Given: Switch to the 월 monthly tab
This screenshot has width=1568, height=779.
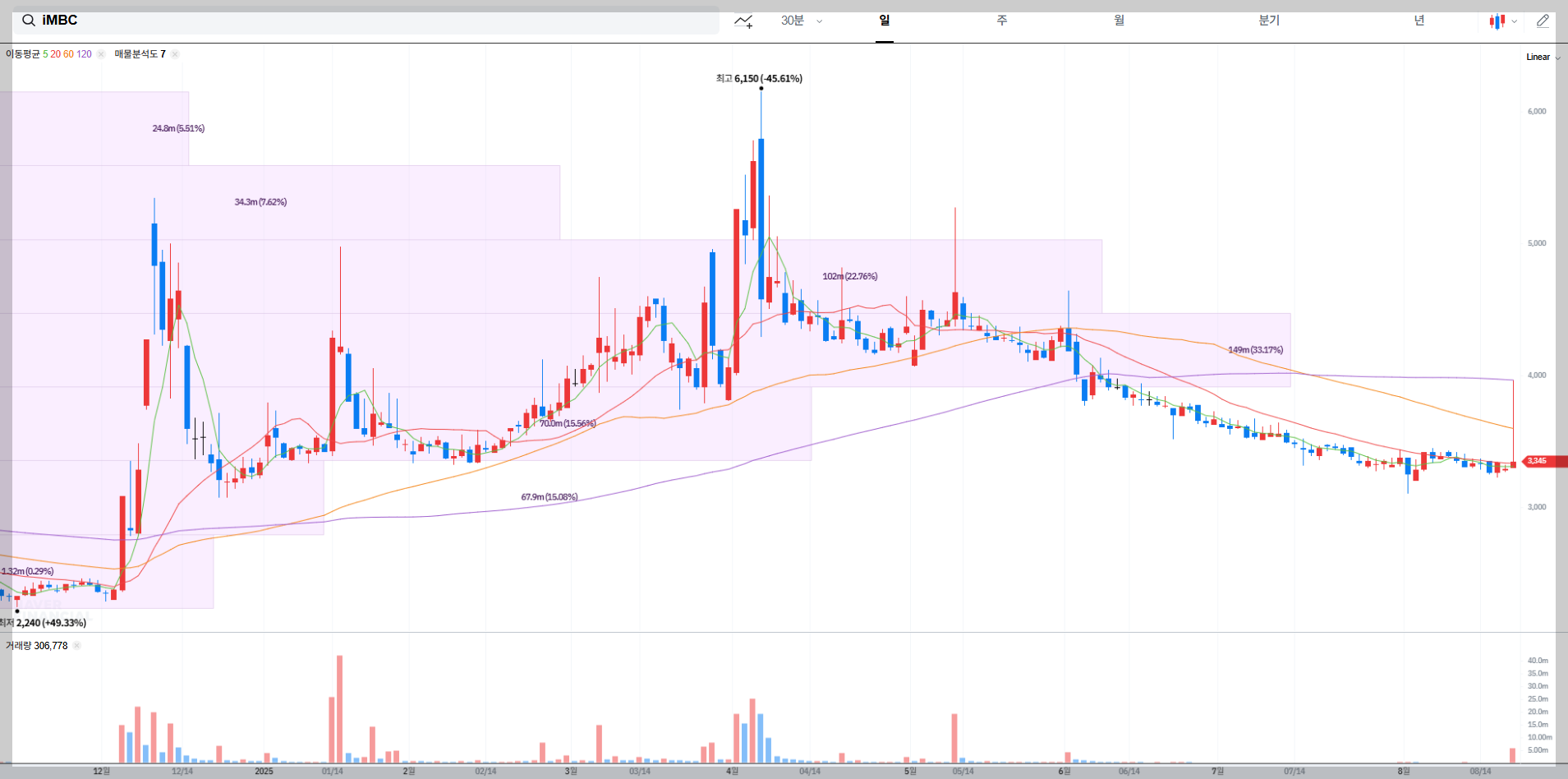Looking at the screenshot, I should pyautogui.click(x=1119, y=21).
